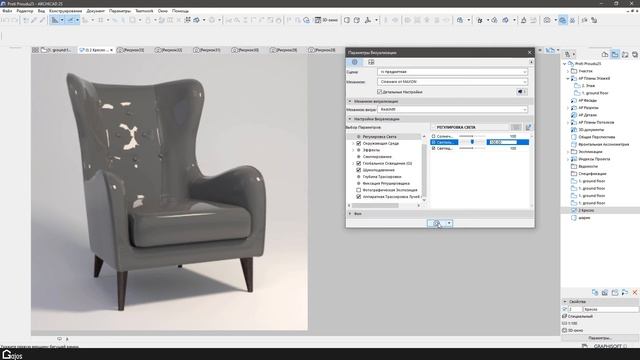The height and width of the screenshot is (360, 640).
Task: Expand the Участок folder in navigator
Action: pyautogui.click(x=568, y=71)
